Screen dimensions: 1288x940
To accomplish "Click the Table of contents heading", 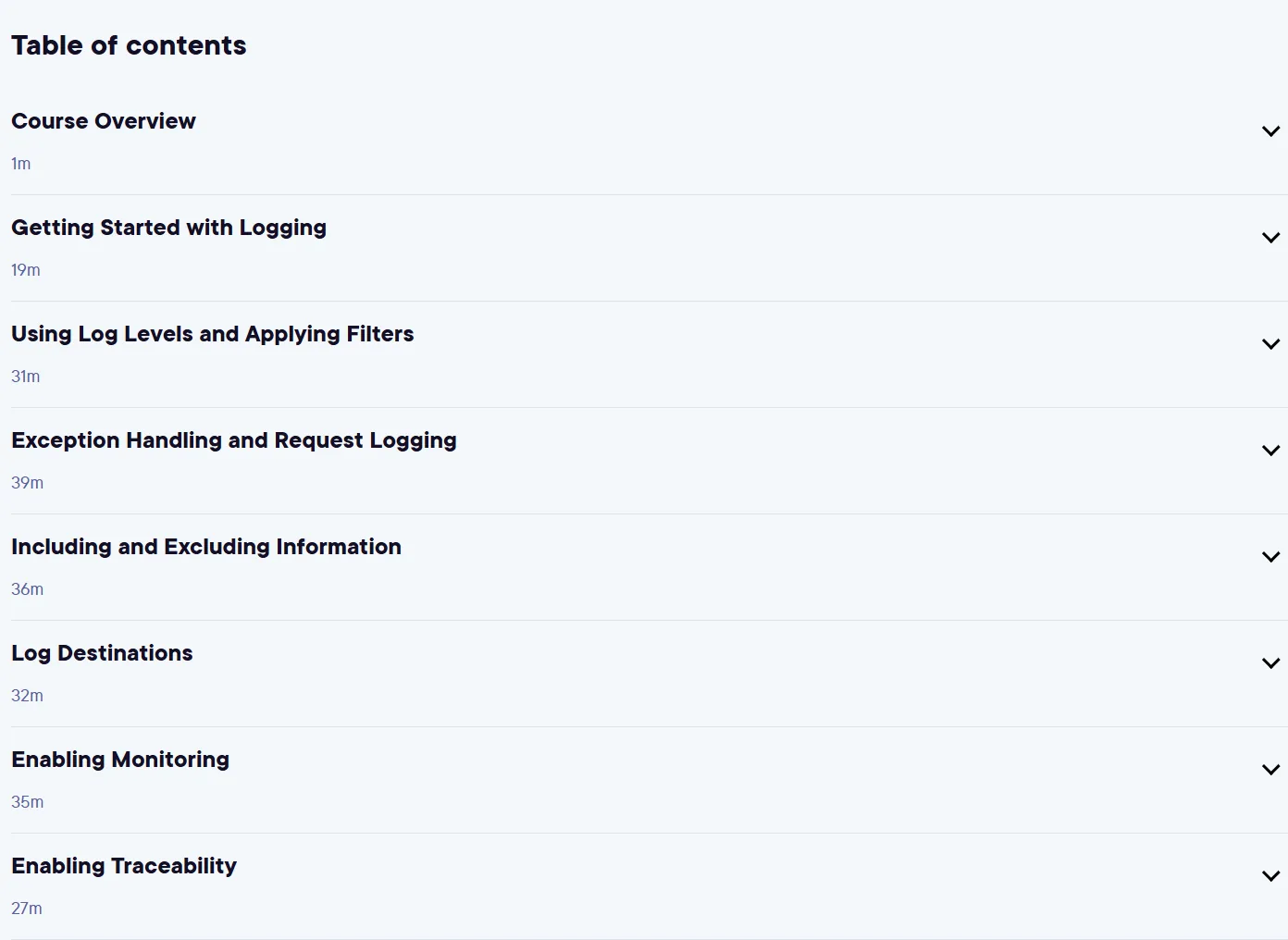I will 129,45.
